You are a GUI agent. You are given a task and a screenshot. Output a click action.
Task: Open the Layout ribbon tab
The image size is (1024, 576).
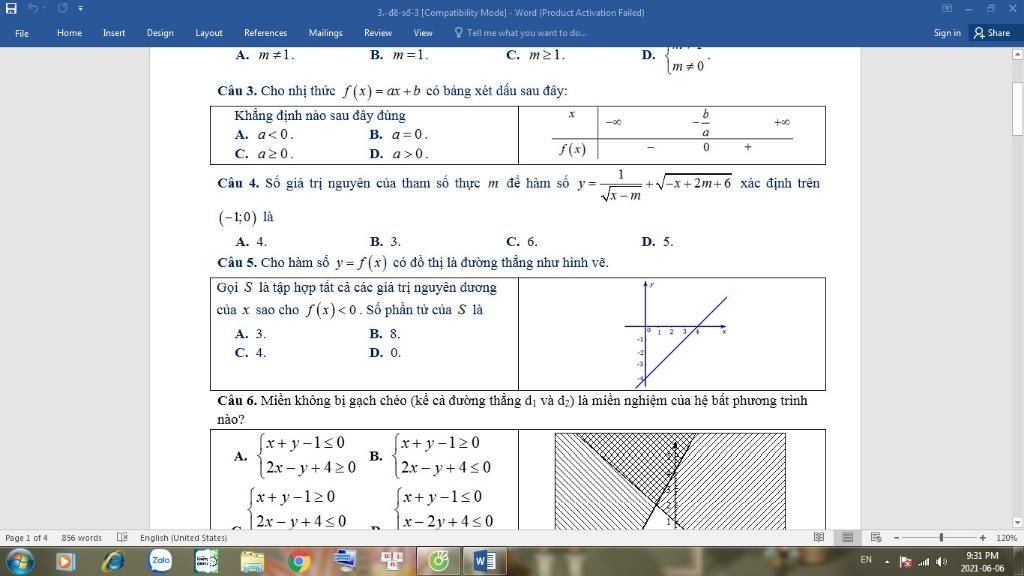point(208,33)
